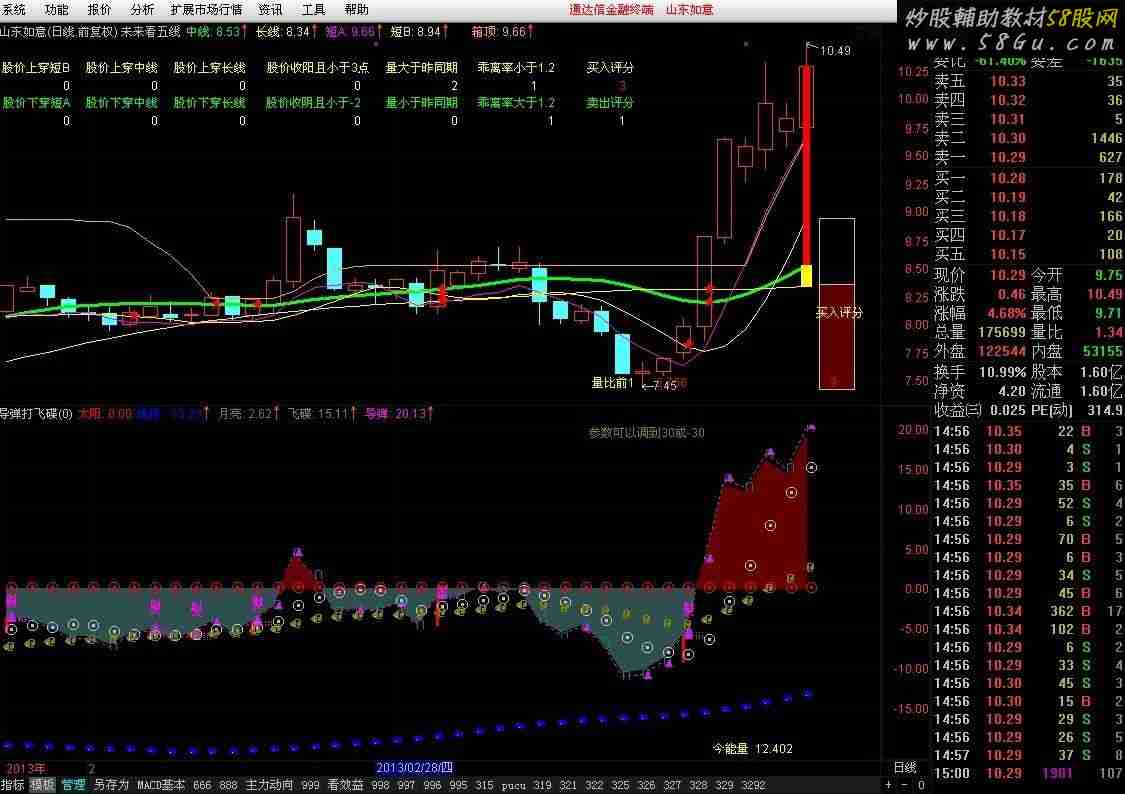Click the 15:00 10.29 trade row
The image size is (1125, 794).
[x=1027, y=773]
